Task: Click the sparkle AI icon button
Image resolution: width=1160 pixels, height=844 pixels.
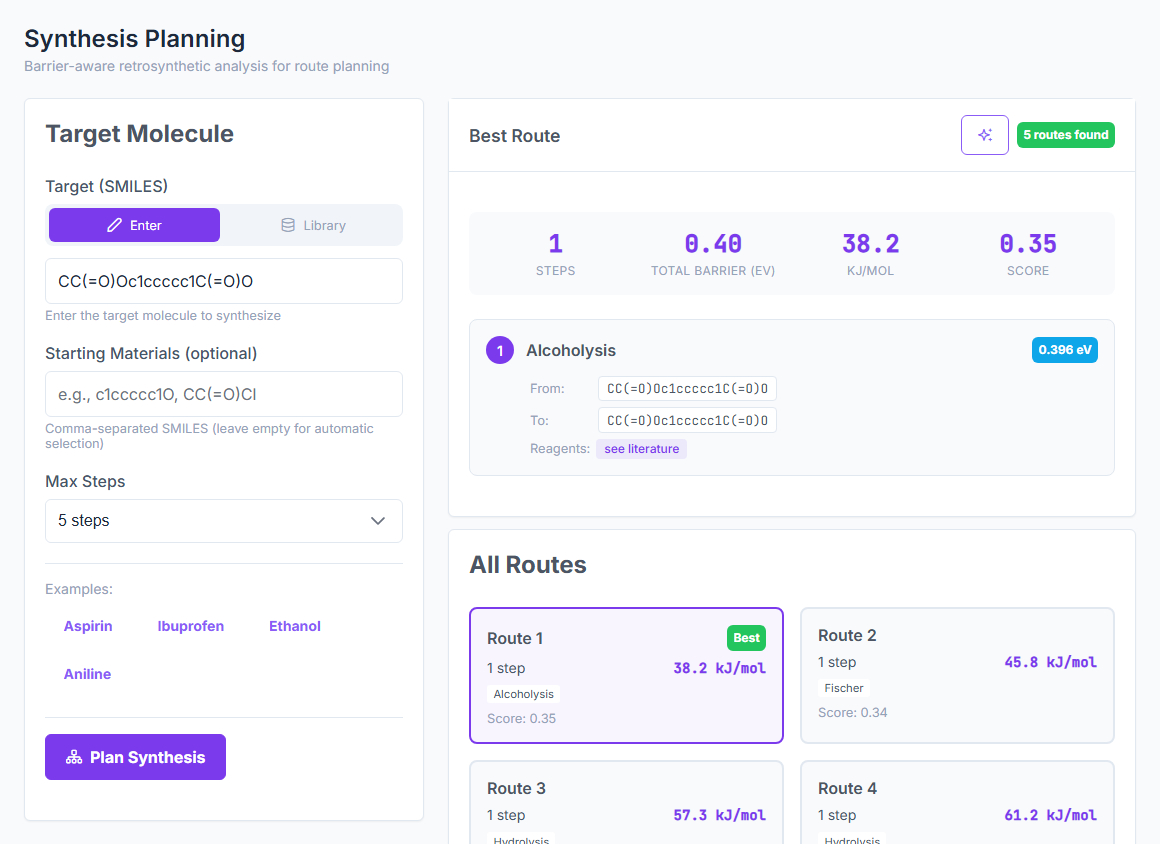Action: (984, 135)
